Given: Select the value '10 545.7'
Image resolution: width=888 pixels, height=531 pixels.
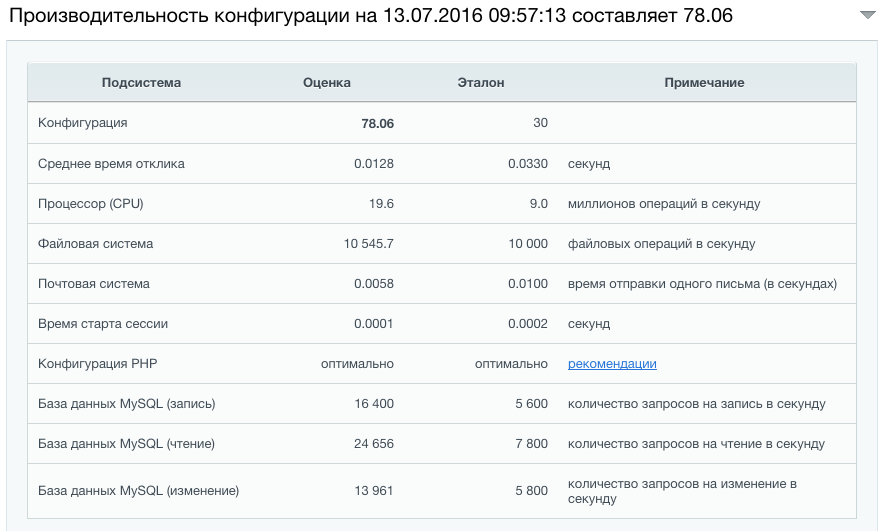Looking at the screenshot, I should [x=369, y=244].
